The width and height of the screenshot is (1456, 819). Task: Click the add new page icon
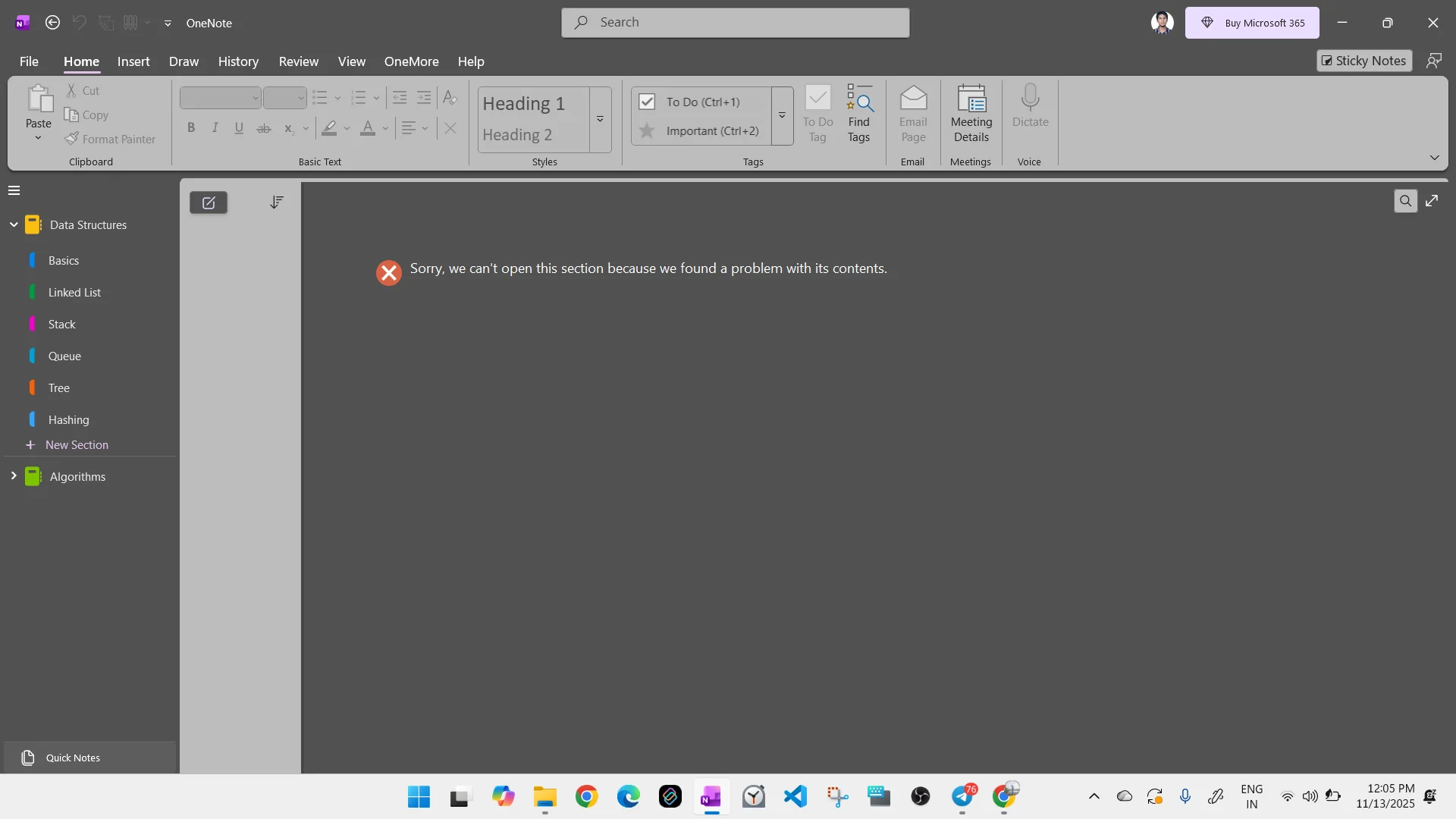209,202
